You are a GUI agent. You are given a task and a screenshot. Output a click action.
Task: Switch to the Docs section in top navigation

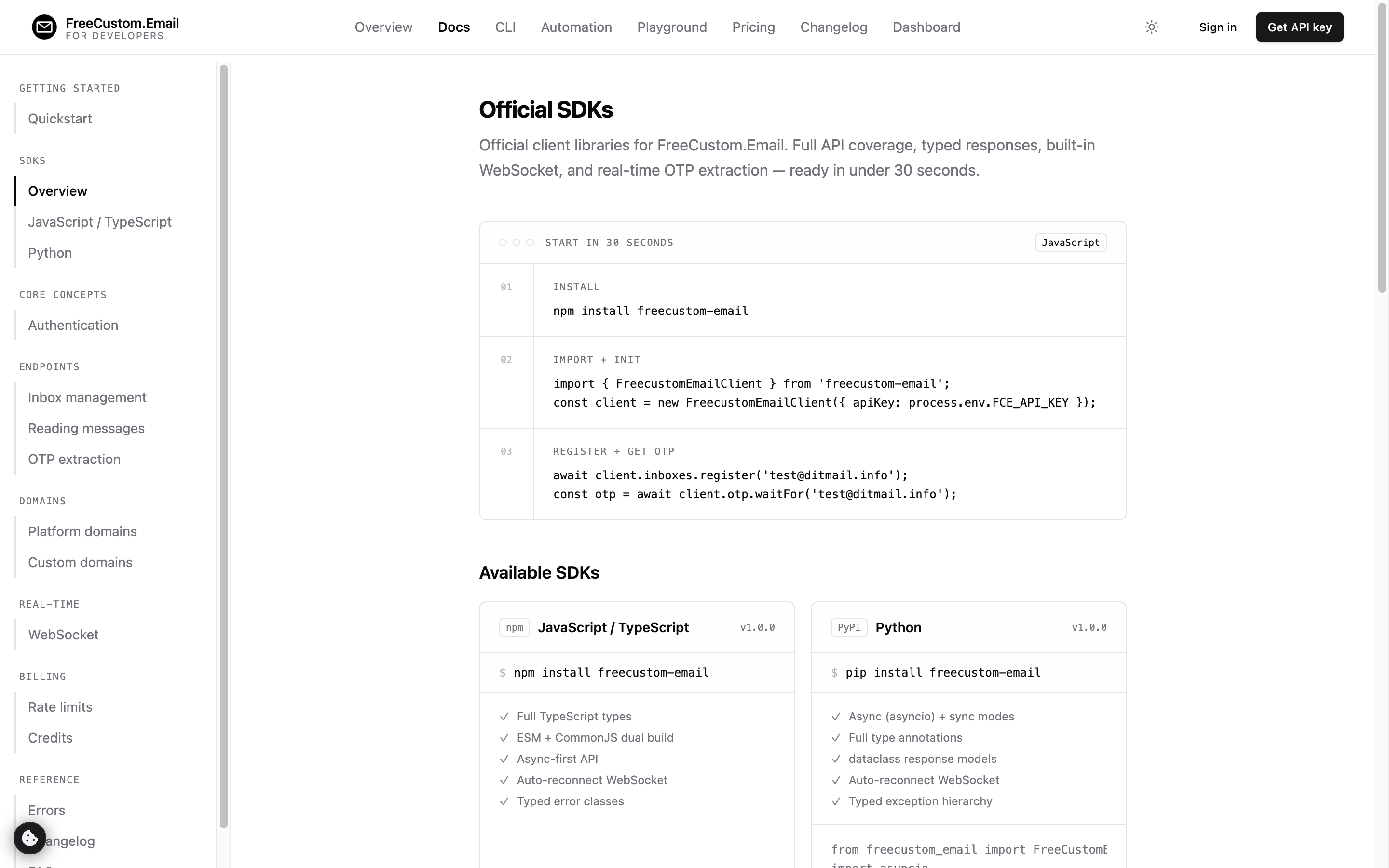[x=453, y=27]
